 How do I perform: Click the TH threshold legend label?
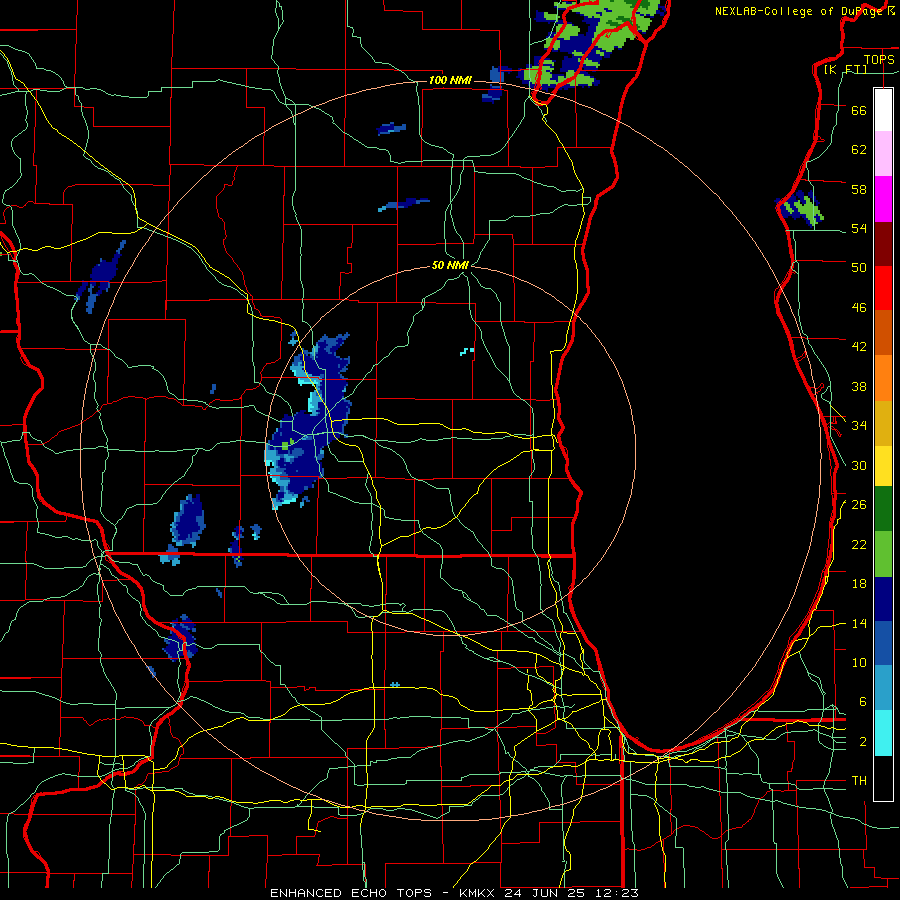(859, 781)
